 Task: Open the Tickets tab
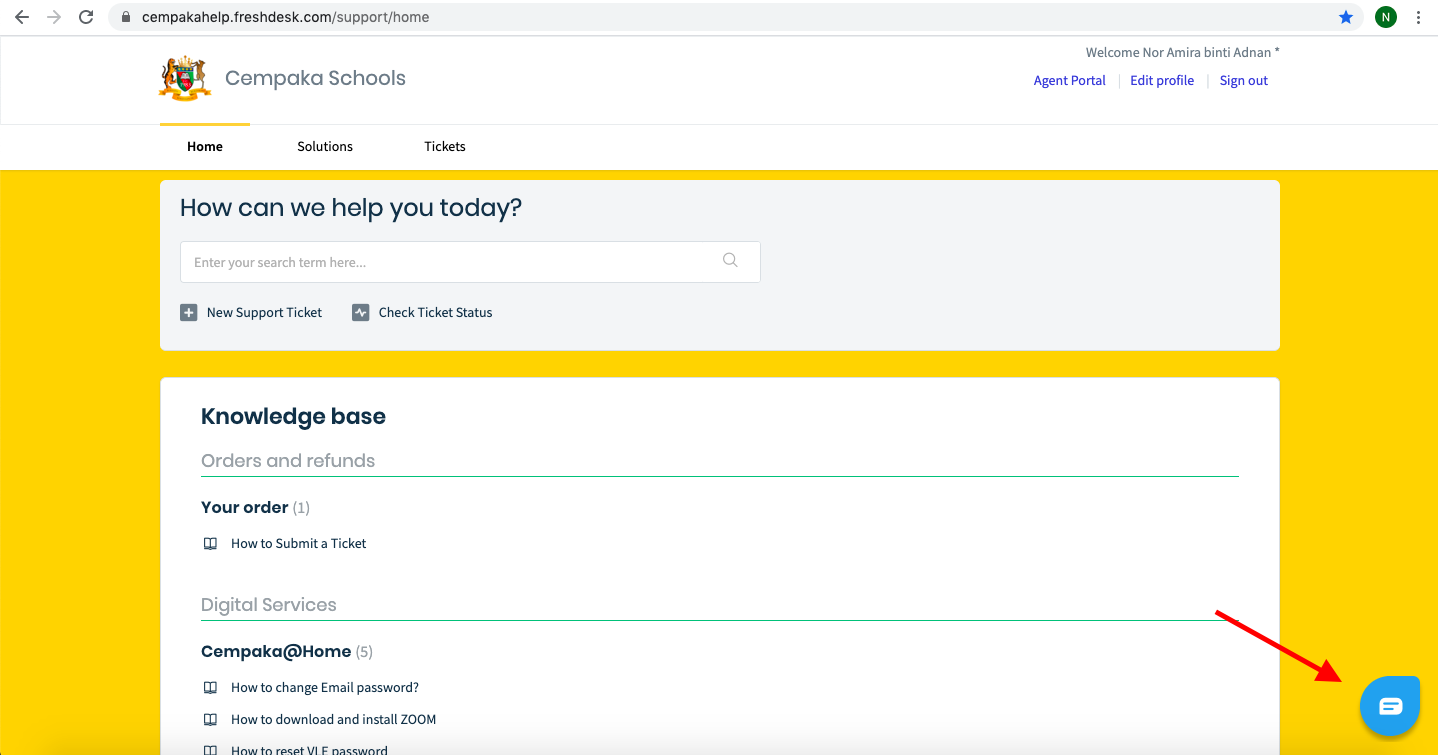445,146
